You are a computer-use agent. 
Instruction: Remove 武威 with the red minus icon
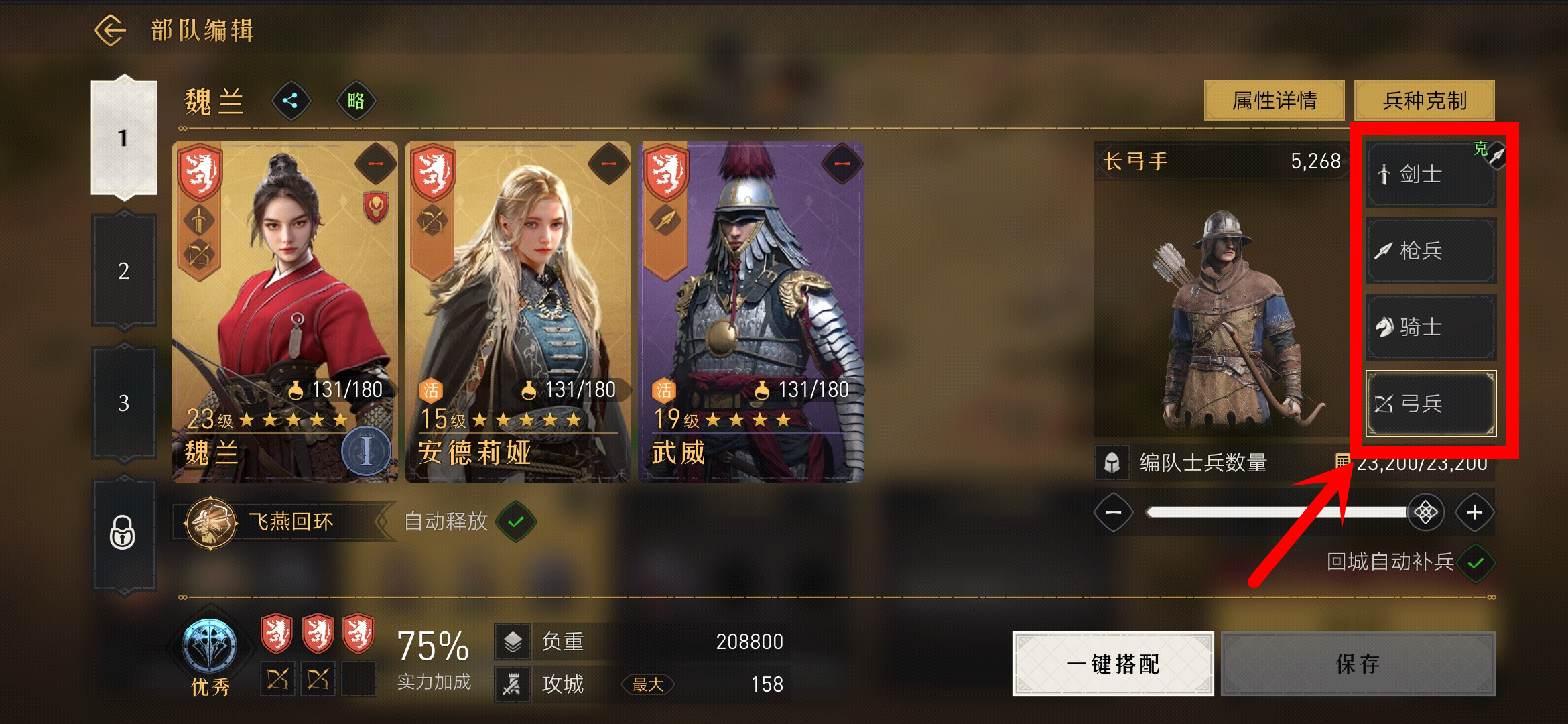842,164
